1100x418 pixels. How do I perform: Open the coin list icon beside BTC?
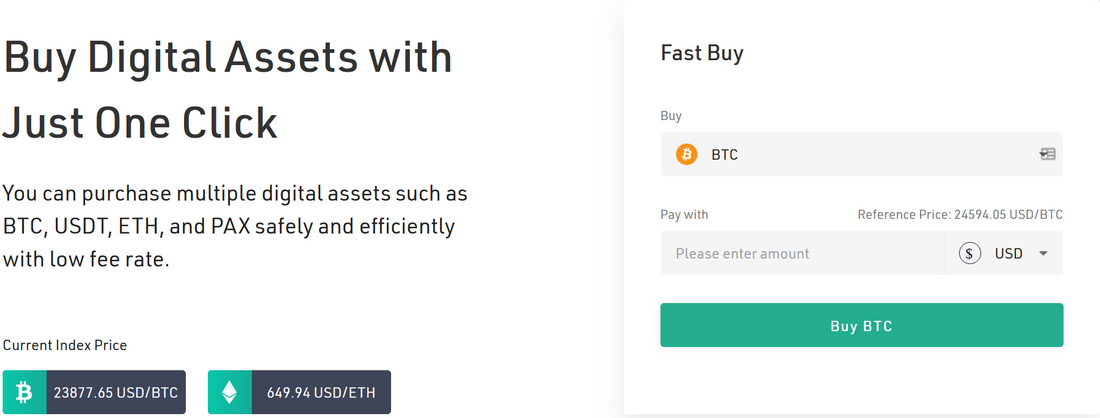(1047, 154)
